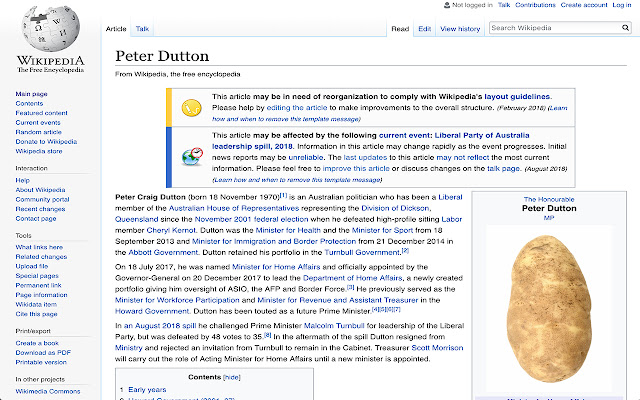
Task: Open the sidebar Contents link
Action: point(29,104)
